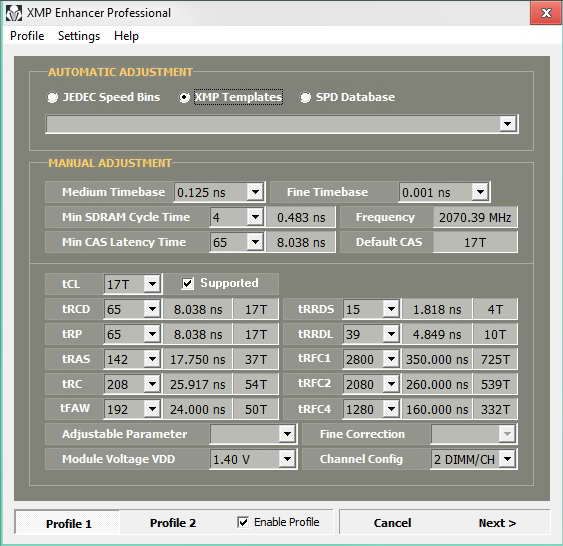Click the tRFC4 160.000 ns value
The width and height of the screenshot is (563, 546).
437,409
